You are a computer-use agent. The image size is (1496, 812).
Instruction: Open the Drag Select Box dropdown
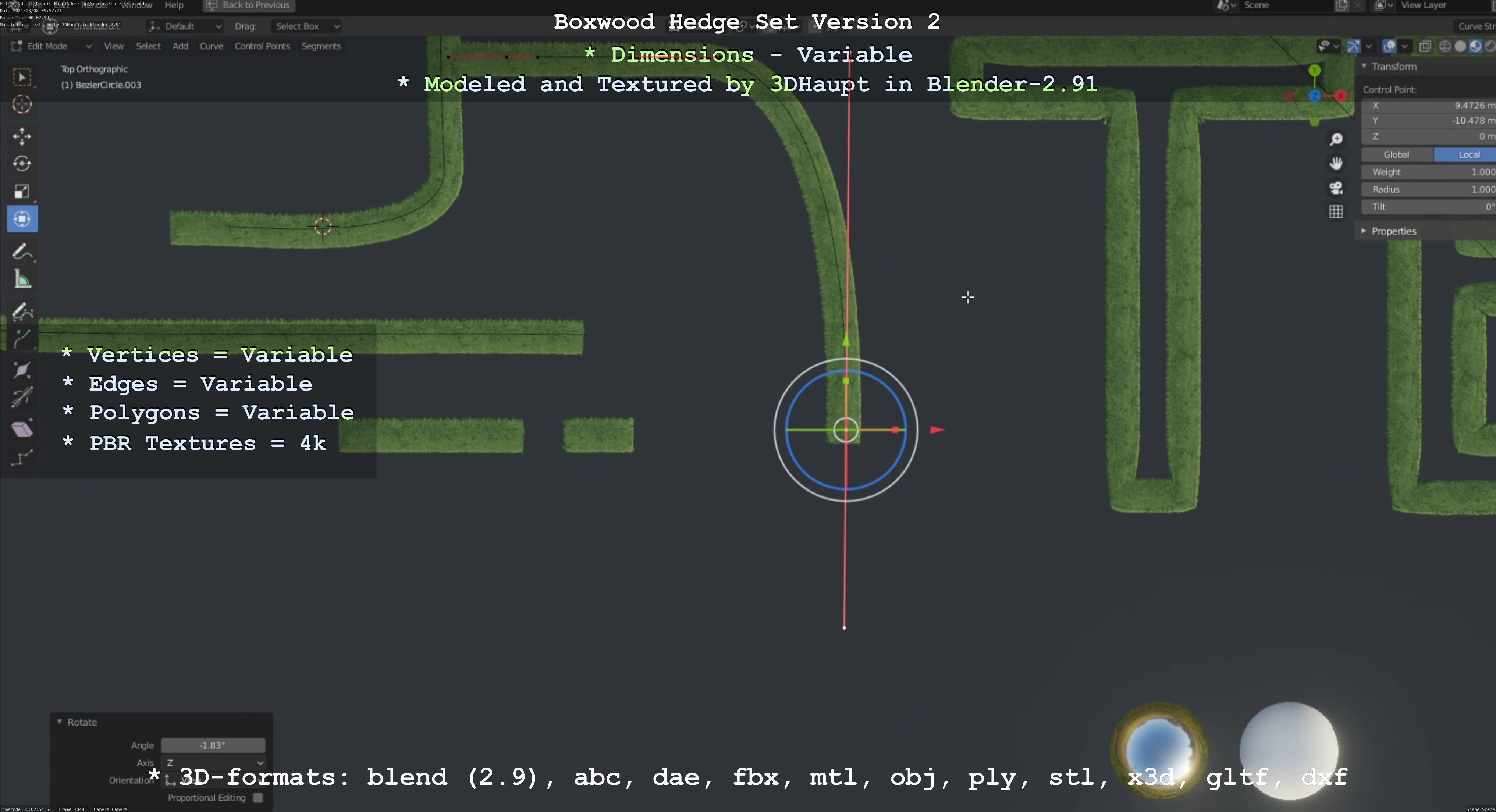(x=306, y=26)
